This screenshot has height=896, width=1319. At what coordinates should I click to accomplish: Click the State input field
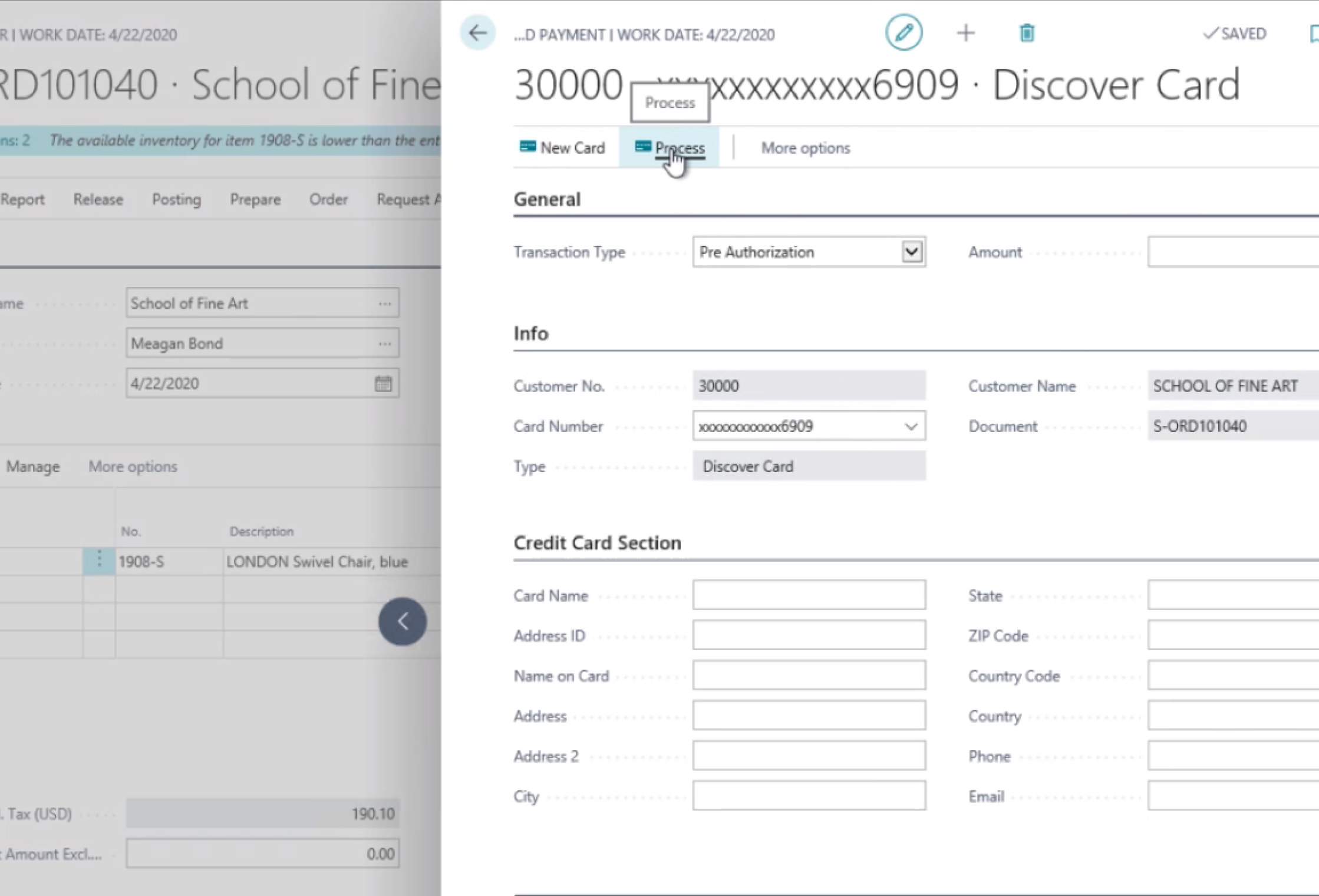[x=1233, y=595]
